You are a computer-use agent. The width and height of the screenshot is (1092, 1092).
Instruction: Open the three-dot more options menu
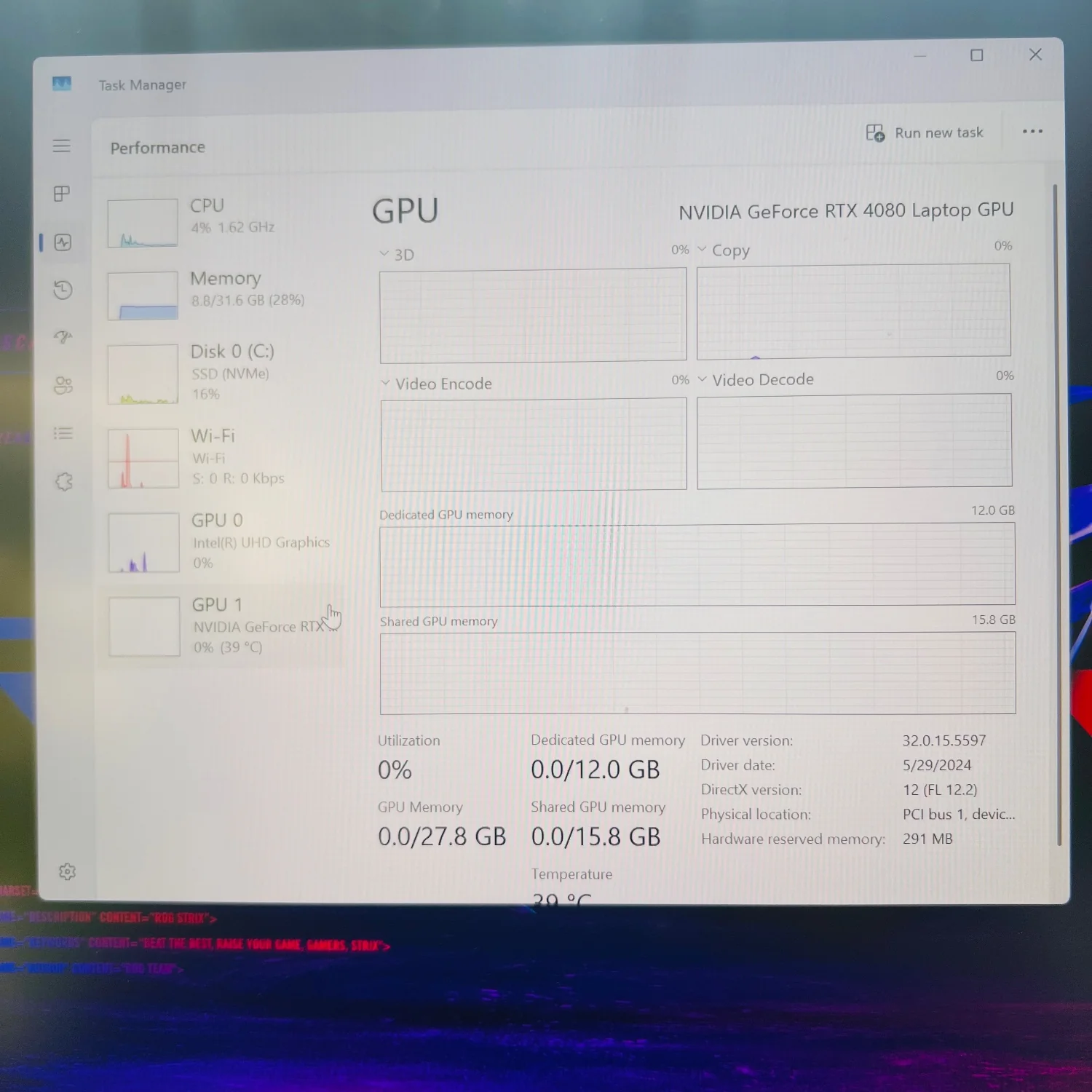[1032, 132]
